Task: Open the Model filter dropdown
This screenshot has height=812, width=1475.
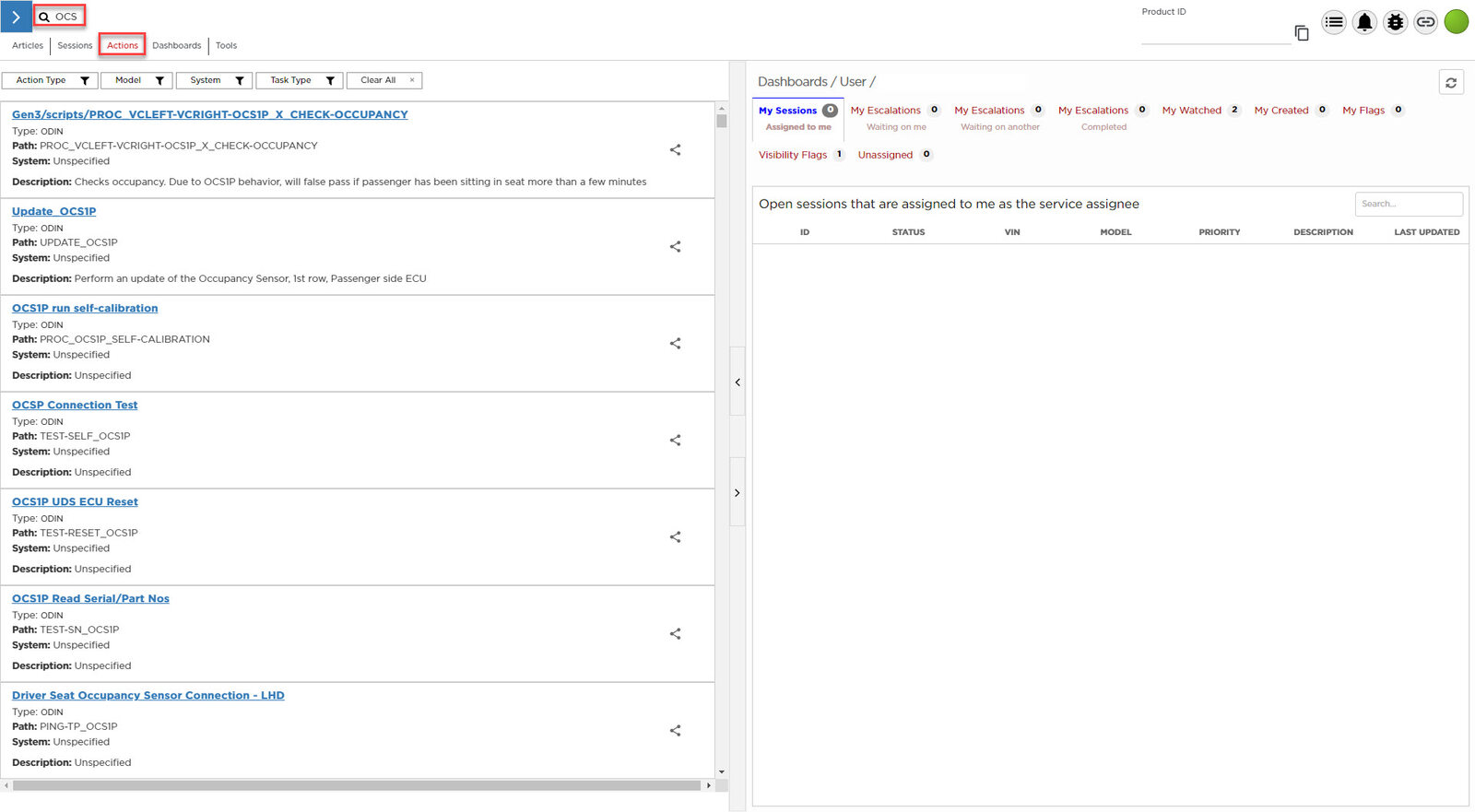Action: [x=136, y=81]
